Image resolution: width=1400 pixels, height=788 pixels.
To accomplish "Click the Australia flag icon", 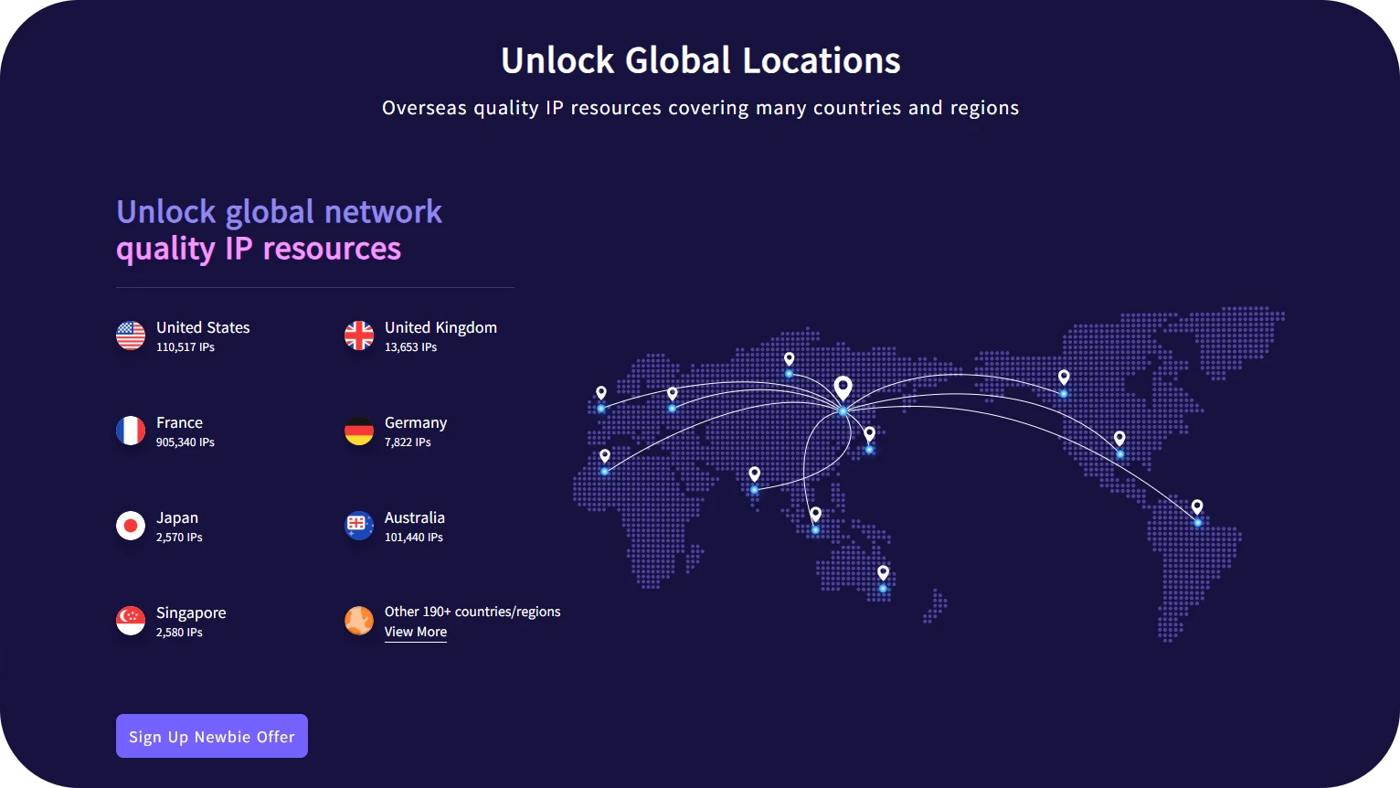I will pos(359,526).
